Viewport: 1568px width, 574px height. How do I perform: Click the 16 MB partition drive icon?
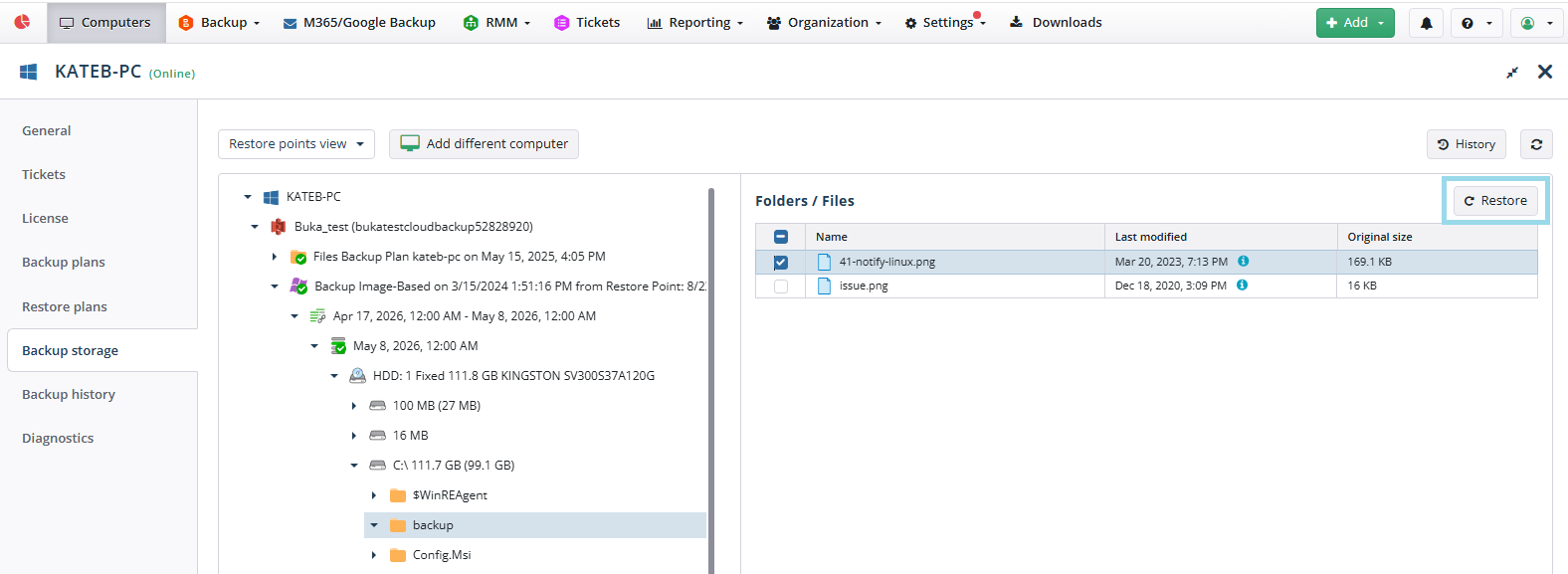377,436
